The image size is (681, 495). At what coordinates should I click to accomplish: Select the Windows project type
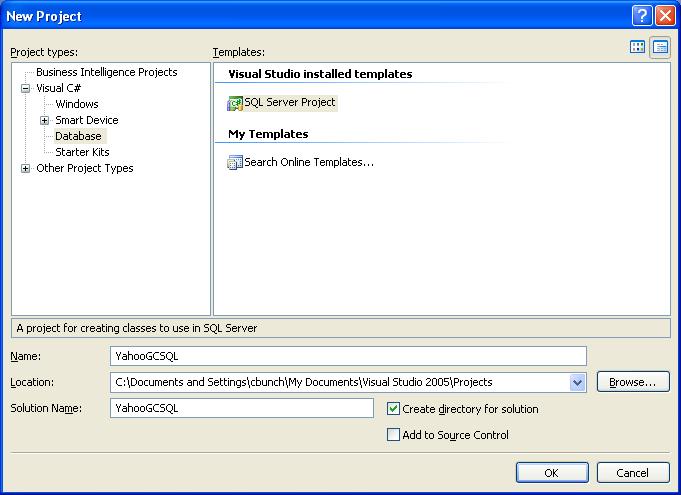pyautogui.click(x=77, y=104)
